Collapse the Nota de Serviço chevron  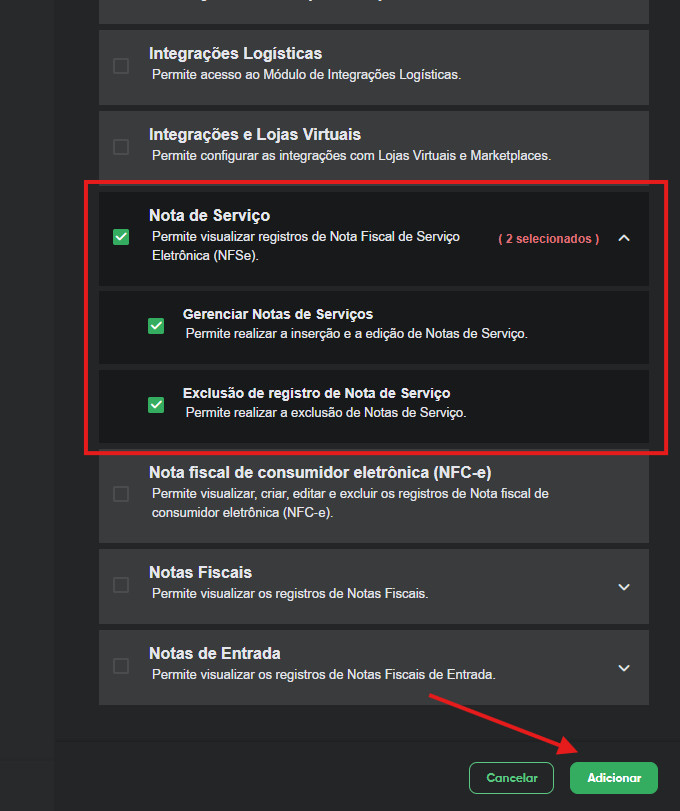pos(624,238)
